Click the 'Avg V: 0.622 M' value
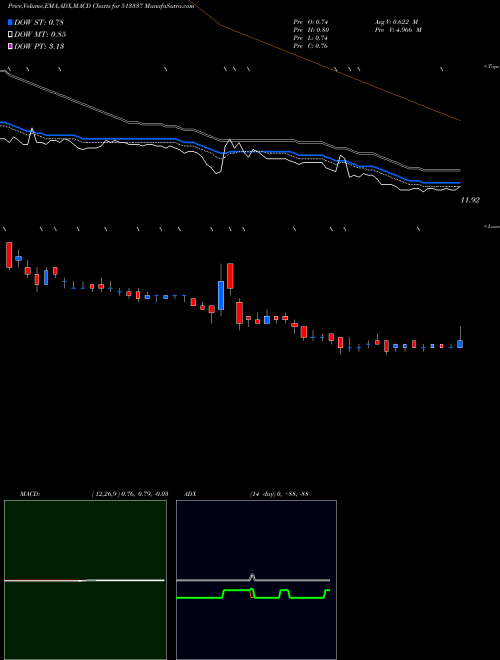This screenshot has height=660, width=500. click(396, 22)
